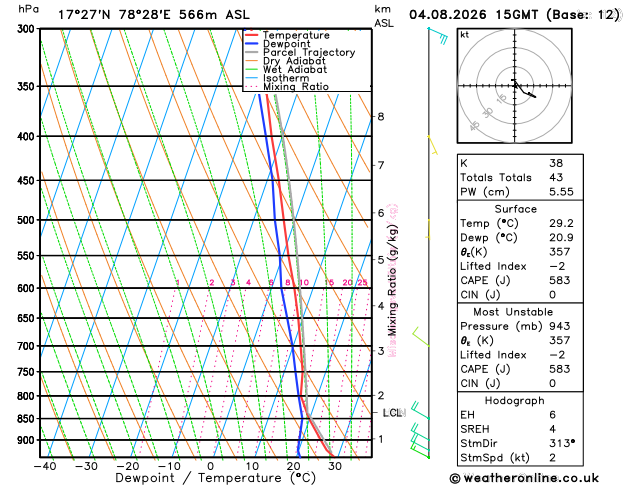Image resolution: width=629 pixels, height=486 pixels.
Task: Click the Dewpoint / Temperature axis title
Action: (x=215, y=478)
